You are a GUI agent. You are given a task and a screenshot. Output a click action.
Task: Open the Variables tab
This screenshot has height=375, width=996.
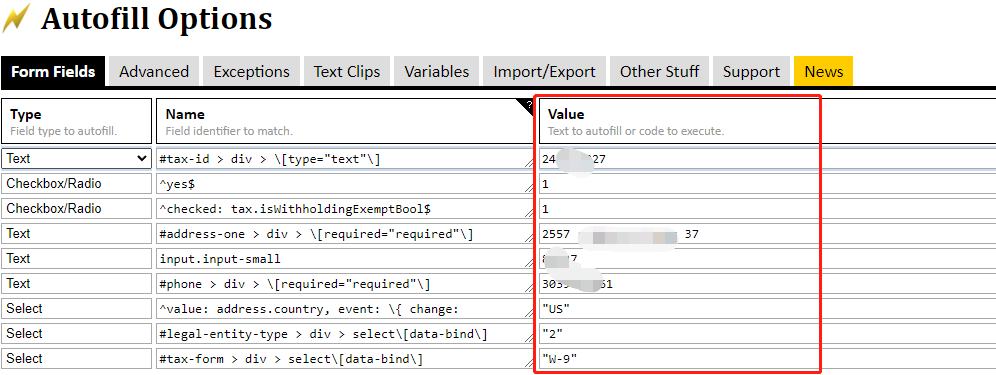coord(436,71)
